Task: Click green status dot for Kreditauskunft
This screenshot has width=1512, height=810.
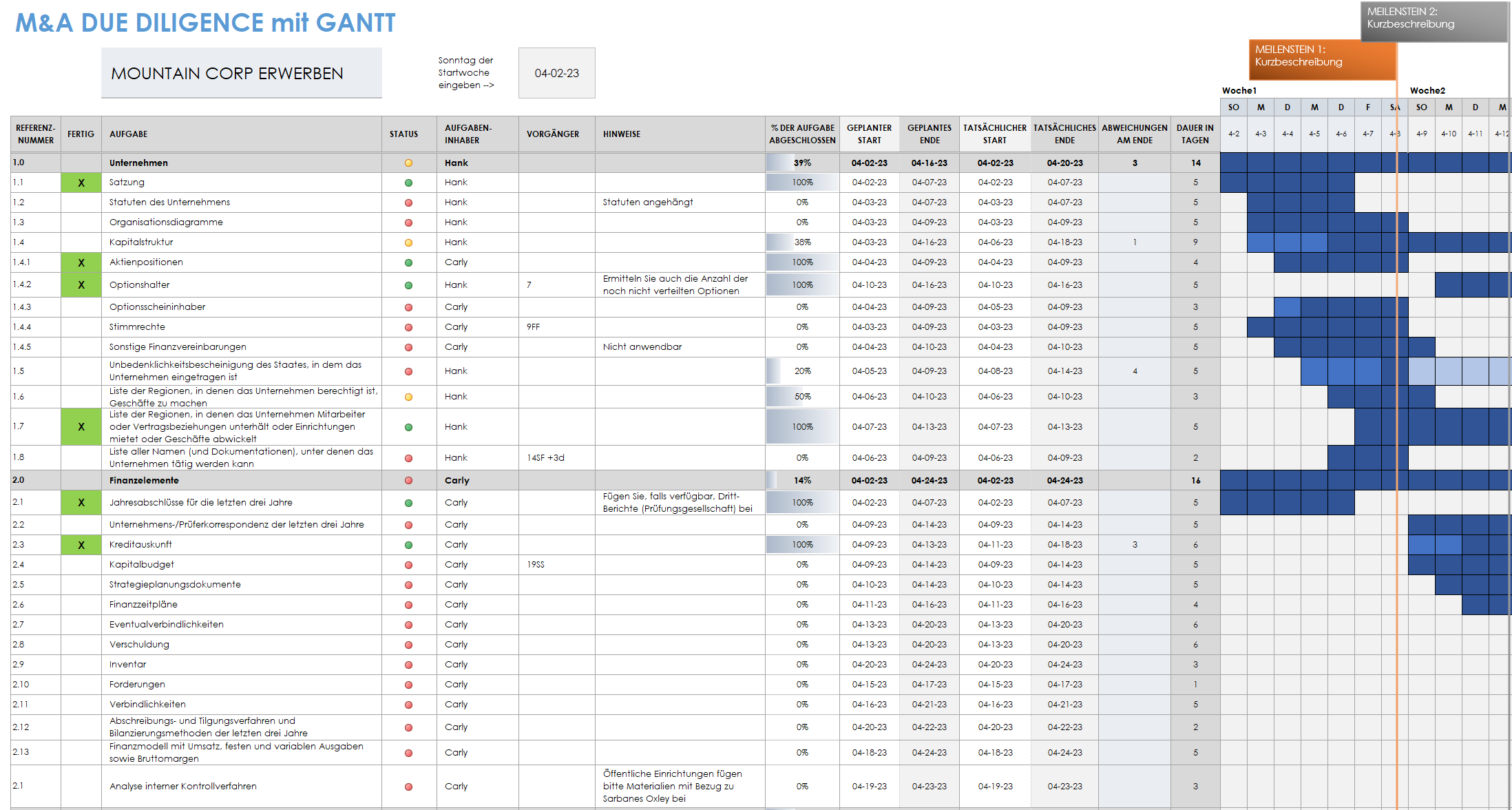Action: click(x=408, y=546)
